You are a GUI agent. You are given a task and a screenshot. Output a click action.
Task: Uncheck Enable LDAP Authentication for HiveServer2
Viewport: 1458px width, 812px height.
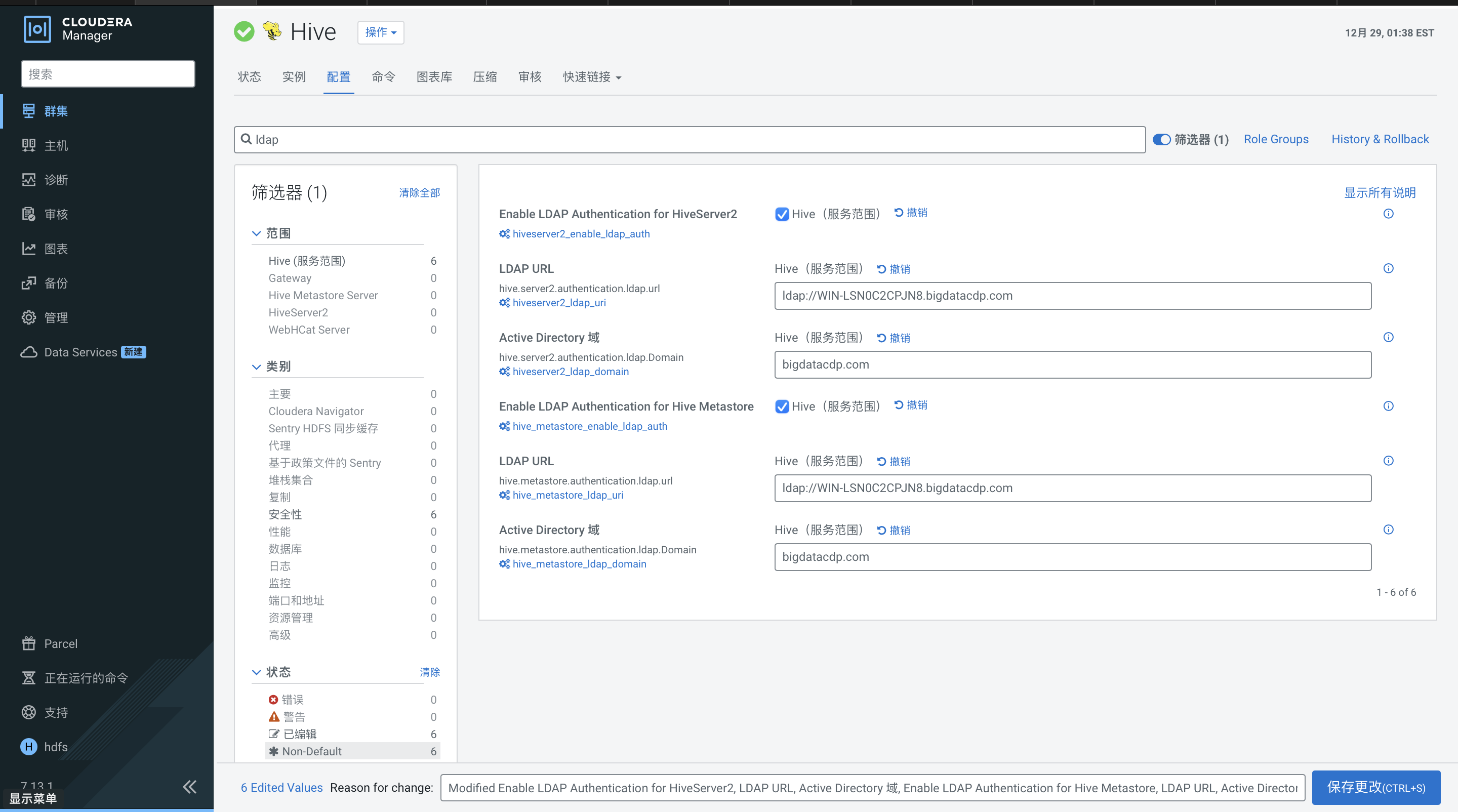tap(782, 214)
